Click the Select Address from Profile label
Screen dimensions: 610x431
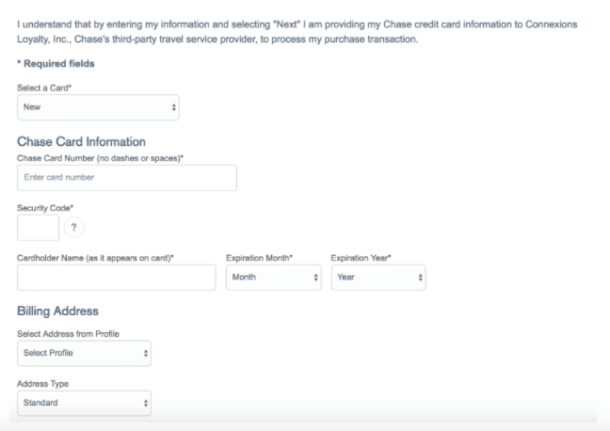point(68,334)
